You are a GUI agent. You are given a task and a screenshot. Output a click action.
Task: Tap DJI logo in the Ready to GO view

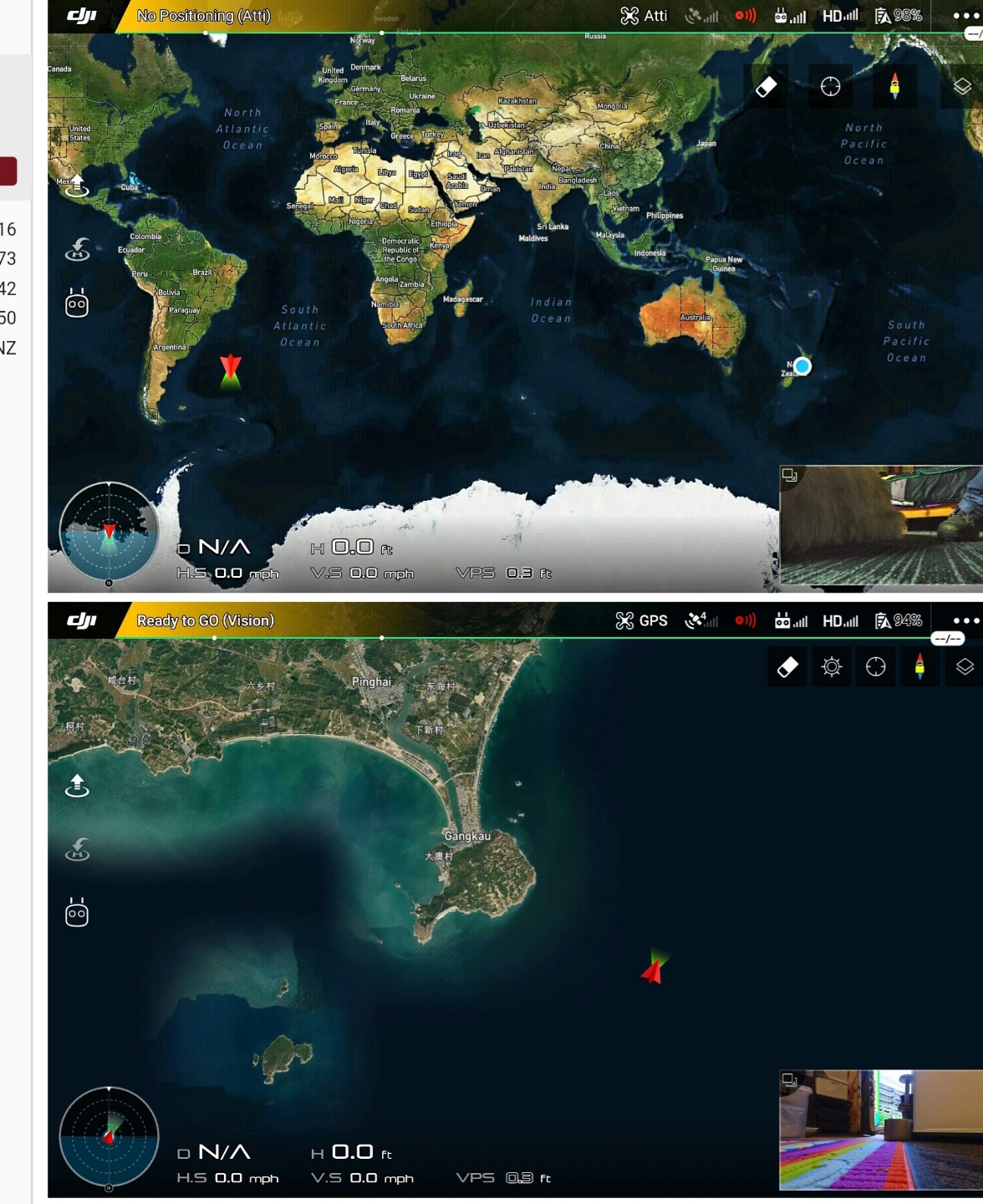[x=82, y=620]
